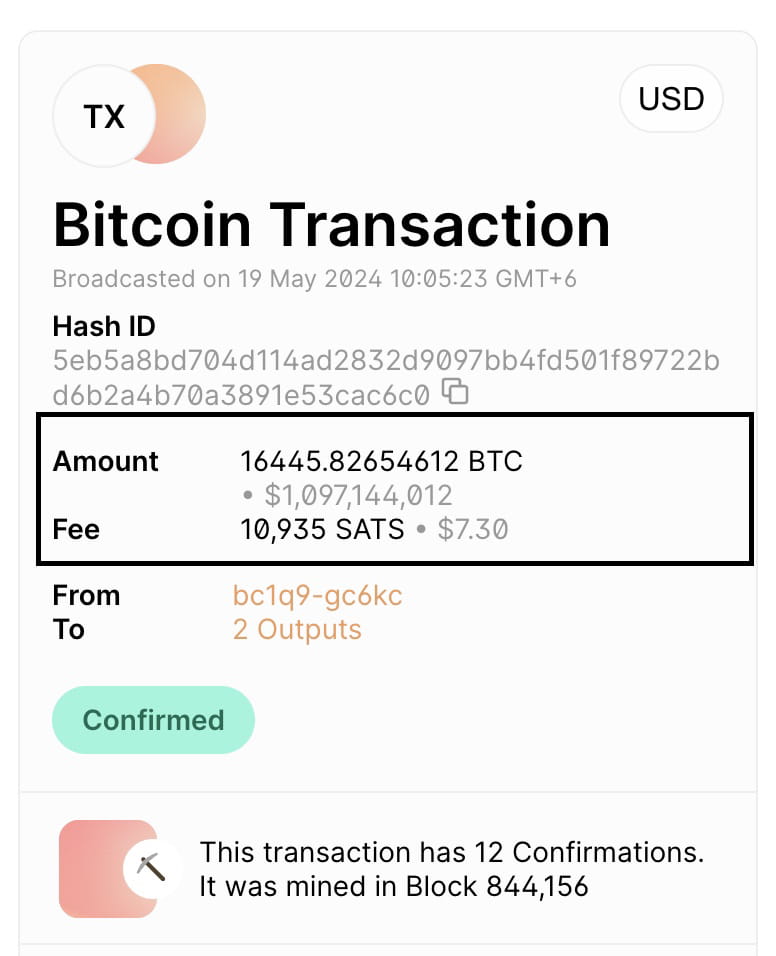This screenshot has height=956, width=776.
Task: Click the TX circle badge icon
Action: click(x=104, y=116)
